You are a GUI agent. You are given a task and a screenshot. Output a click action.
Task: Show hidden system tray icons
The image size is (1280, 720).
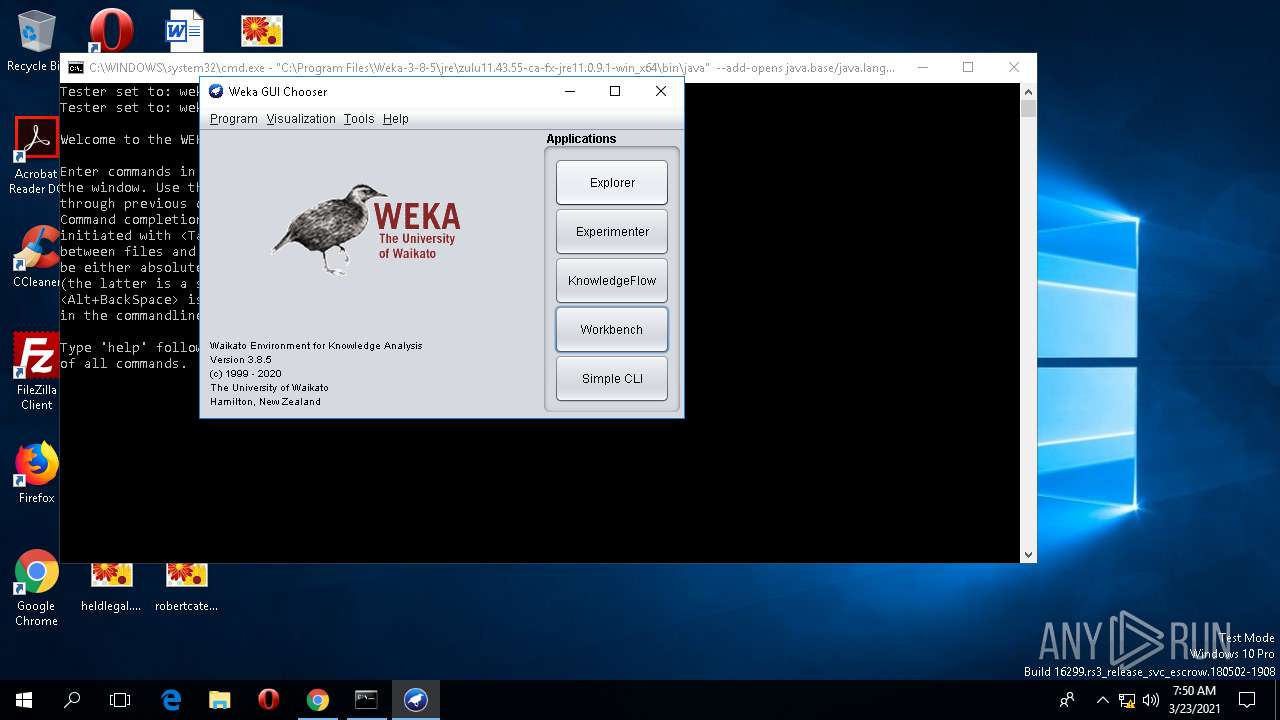coord(1103,700)
